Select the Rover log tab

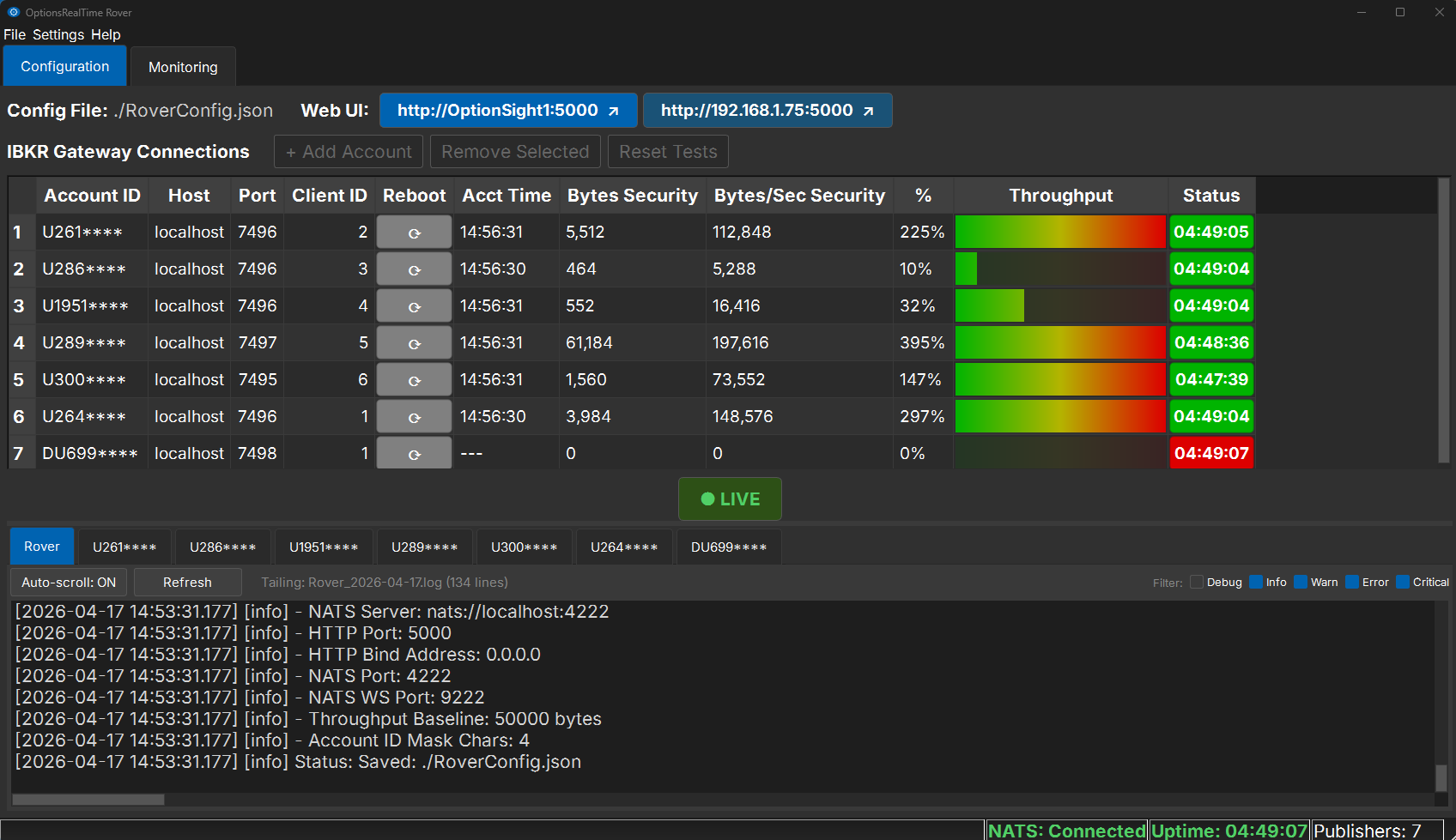coord(42,546)
